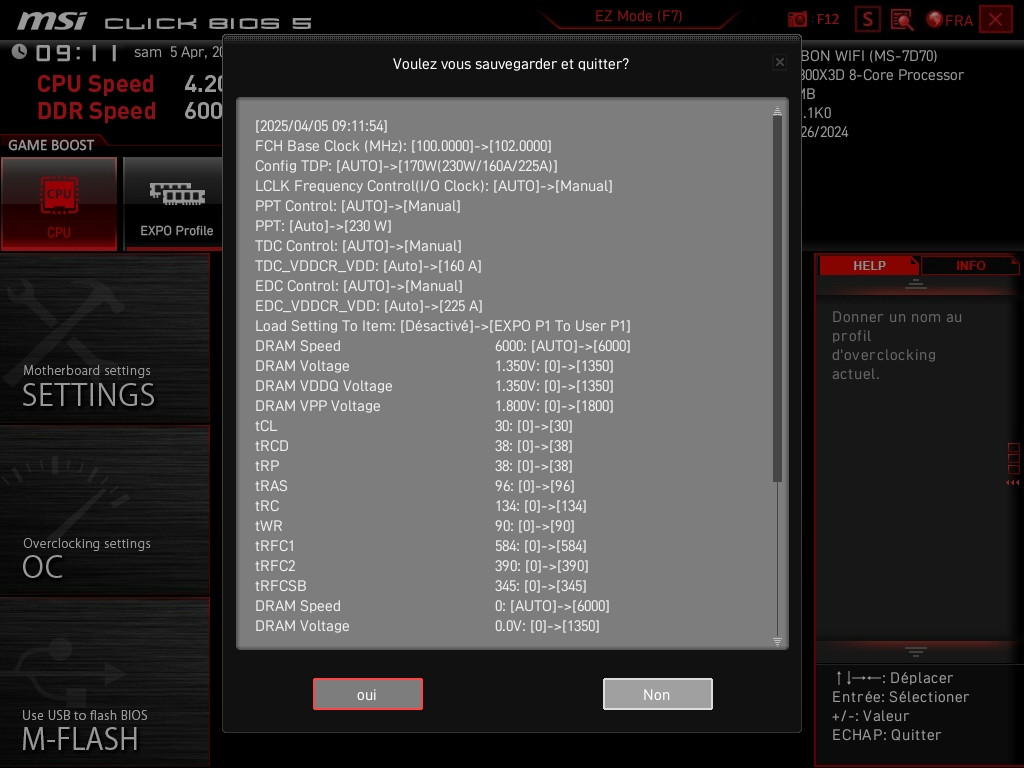Close the save and quit dialog
The width and height of the screenshot is (1024, 768).
click(780, 63)
